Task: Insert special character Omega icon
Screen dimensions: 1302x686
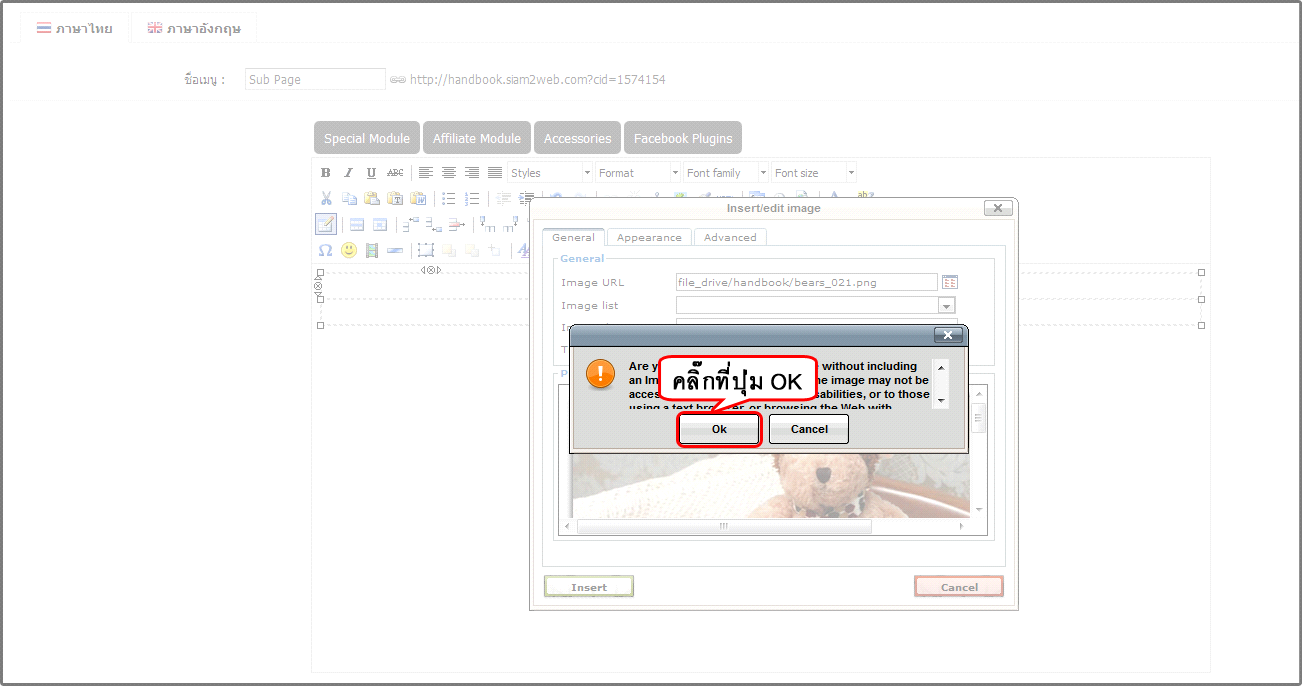Action: 326,250
